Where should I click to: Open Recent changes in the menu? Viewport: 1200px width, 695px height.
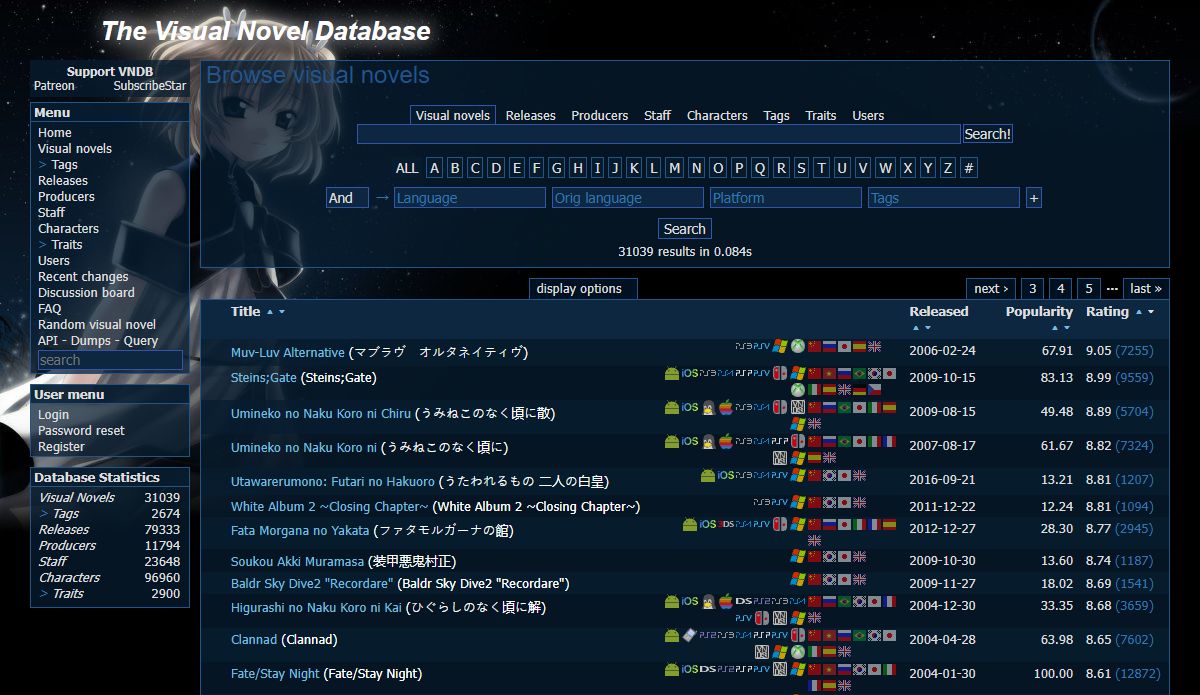click(x=83, y=277)
